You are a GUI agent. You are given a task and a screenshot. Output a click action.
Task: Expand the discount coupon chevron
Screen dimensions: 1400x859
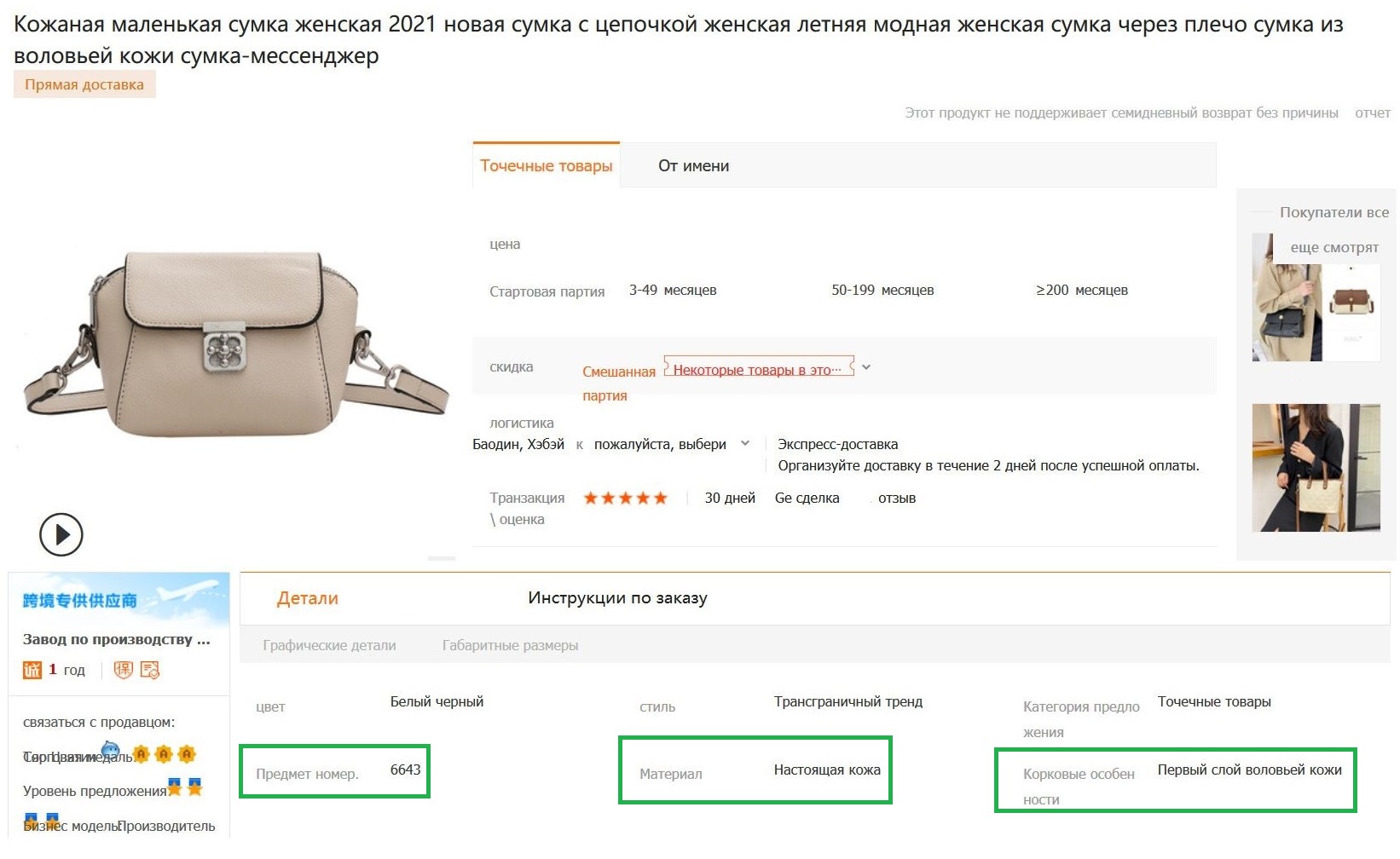(x=866, y=367)
